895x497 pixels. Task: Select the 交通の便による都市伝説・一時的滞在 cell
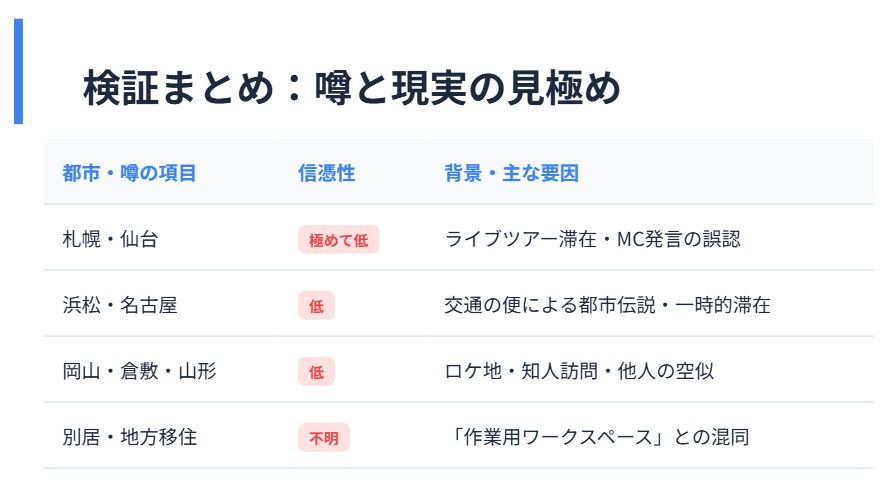pos(607,305)
